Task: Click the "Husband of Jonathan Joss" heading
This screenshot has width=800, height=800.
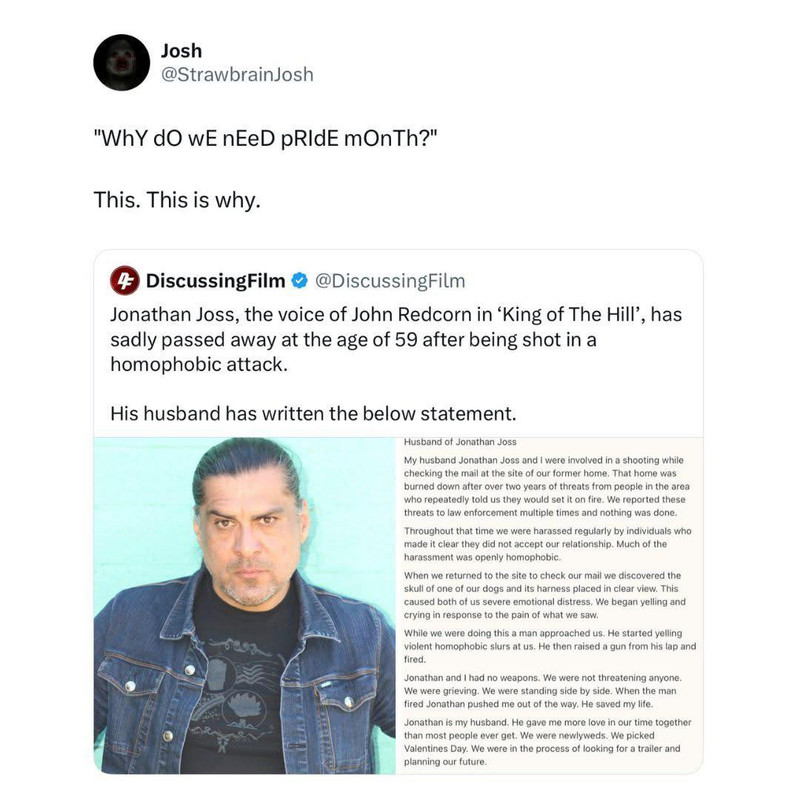Action: coord(460,442)
